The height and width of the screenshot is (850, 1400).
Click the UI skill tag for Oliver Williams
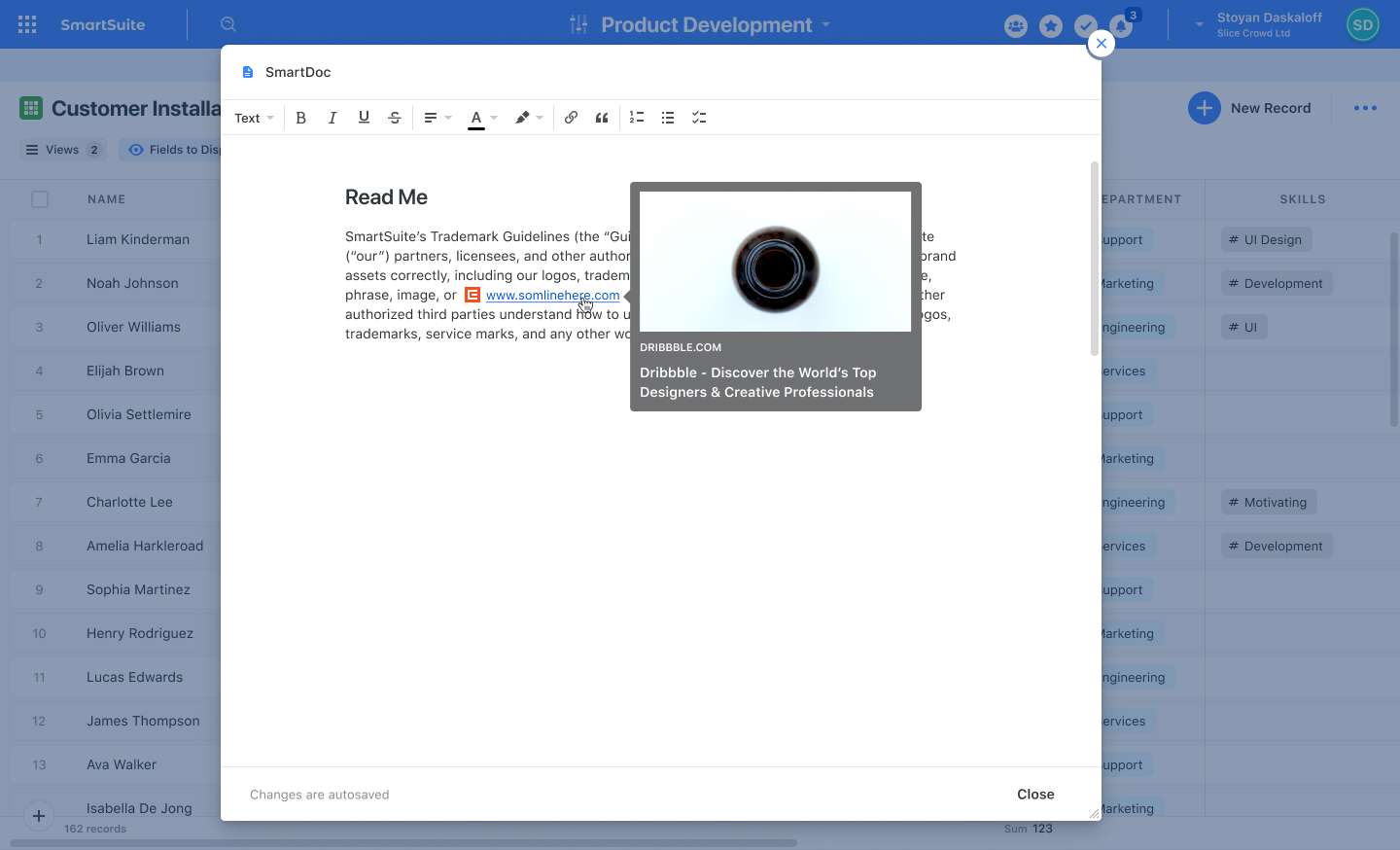1243,327
